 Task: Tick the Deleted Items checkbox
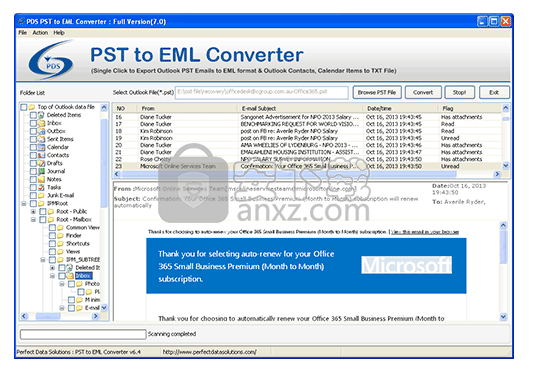point(33,115)
